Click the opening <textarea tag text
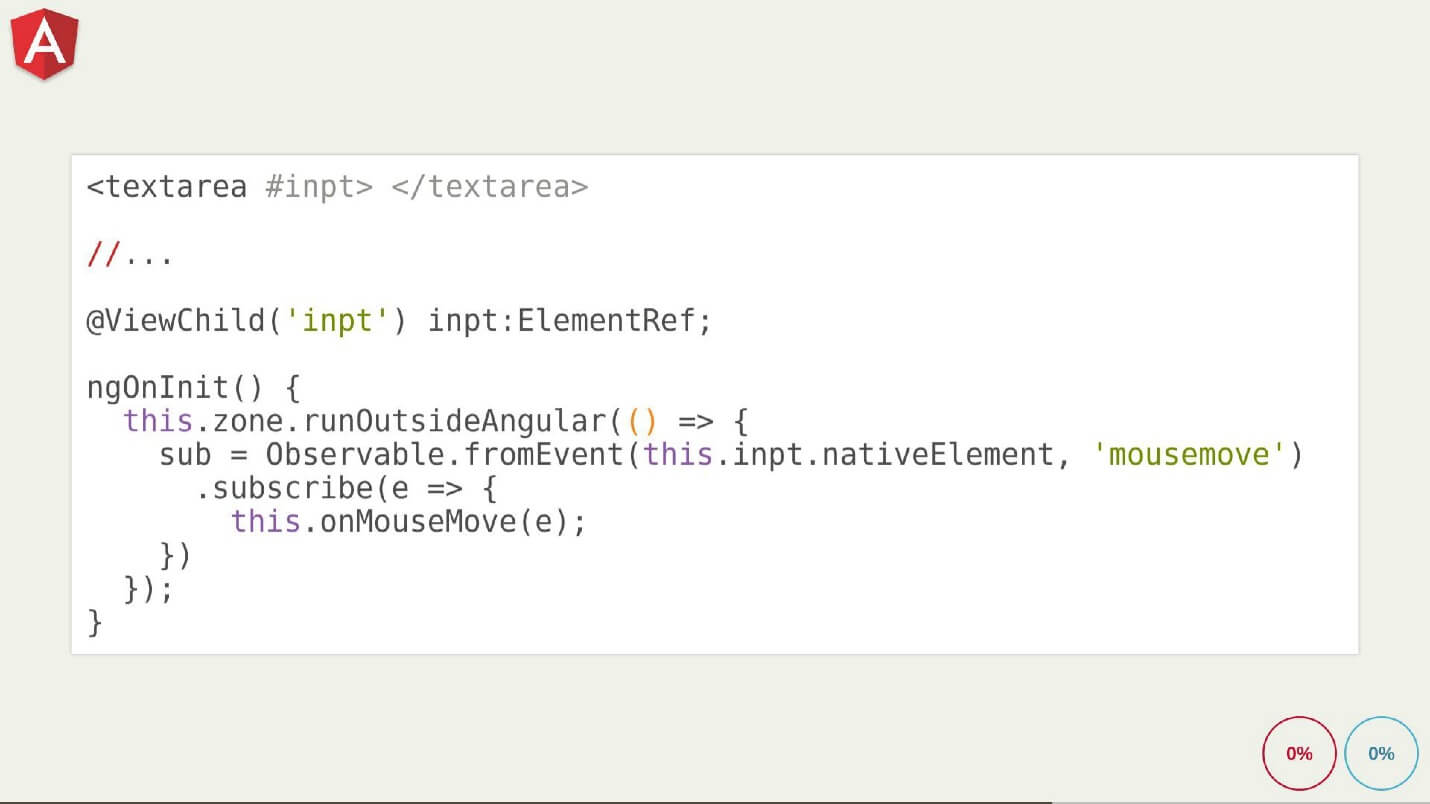The width and height of the screenshot is (1430, 804). 167,187
